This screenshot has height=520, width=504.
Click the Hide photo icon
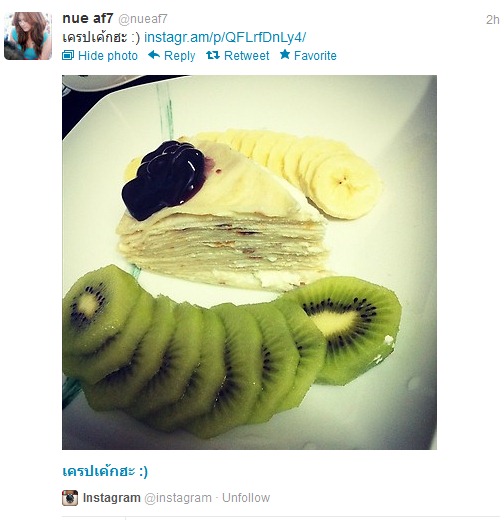68,55
